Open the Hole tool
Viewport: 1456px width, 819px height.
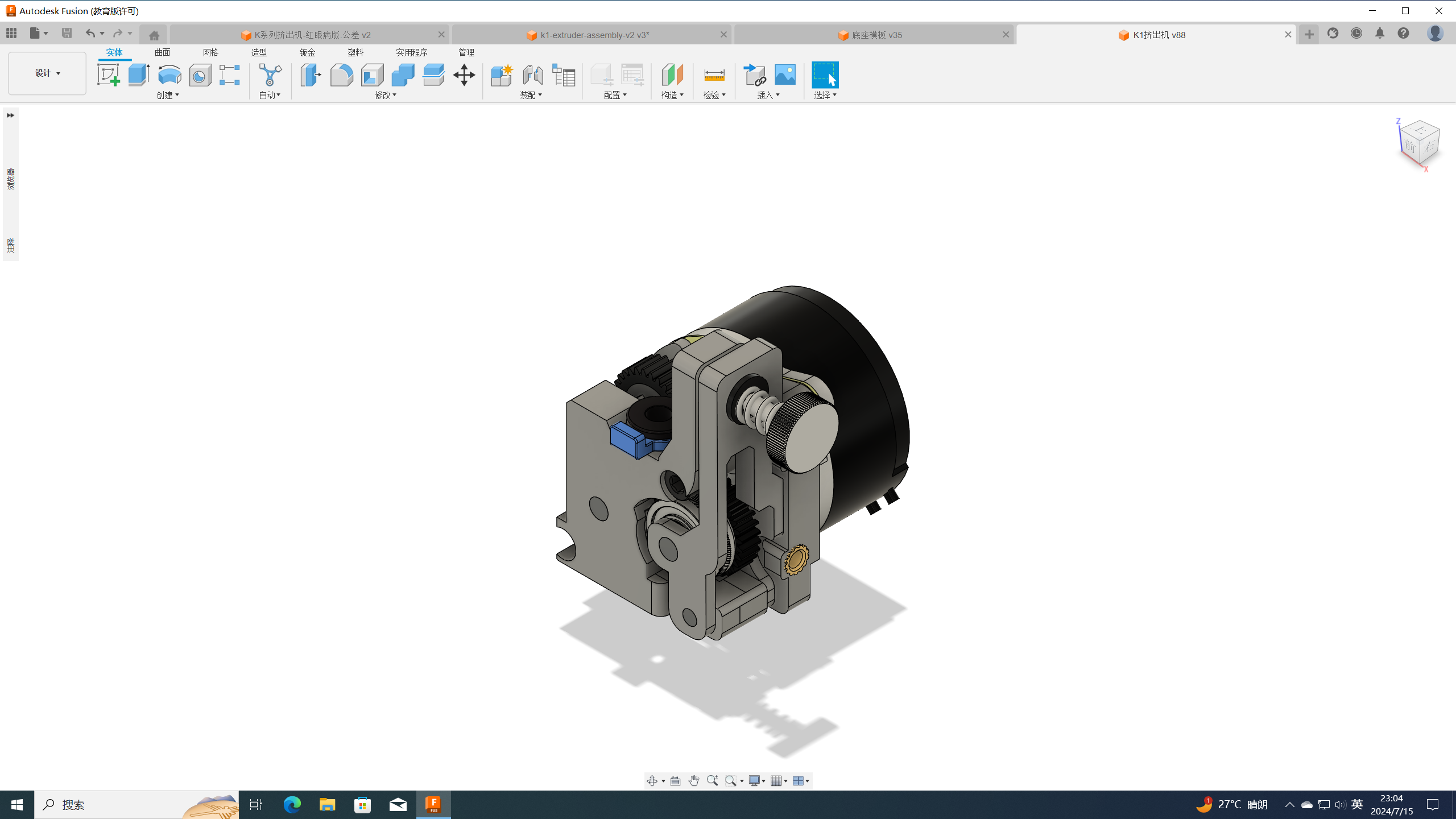[200, 75]
